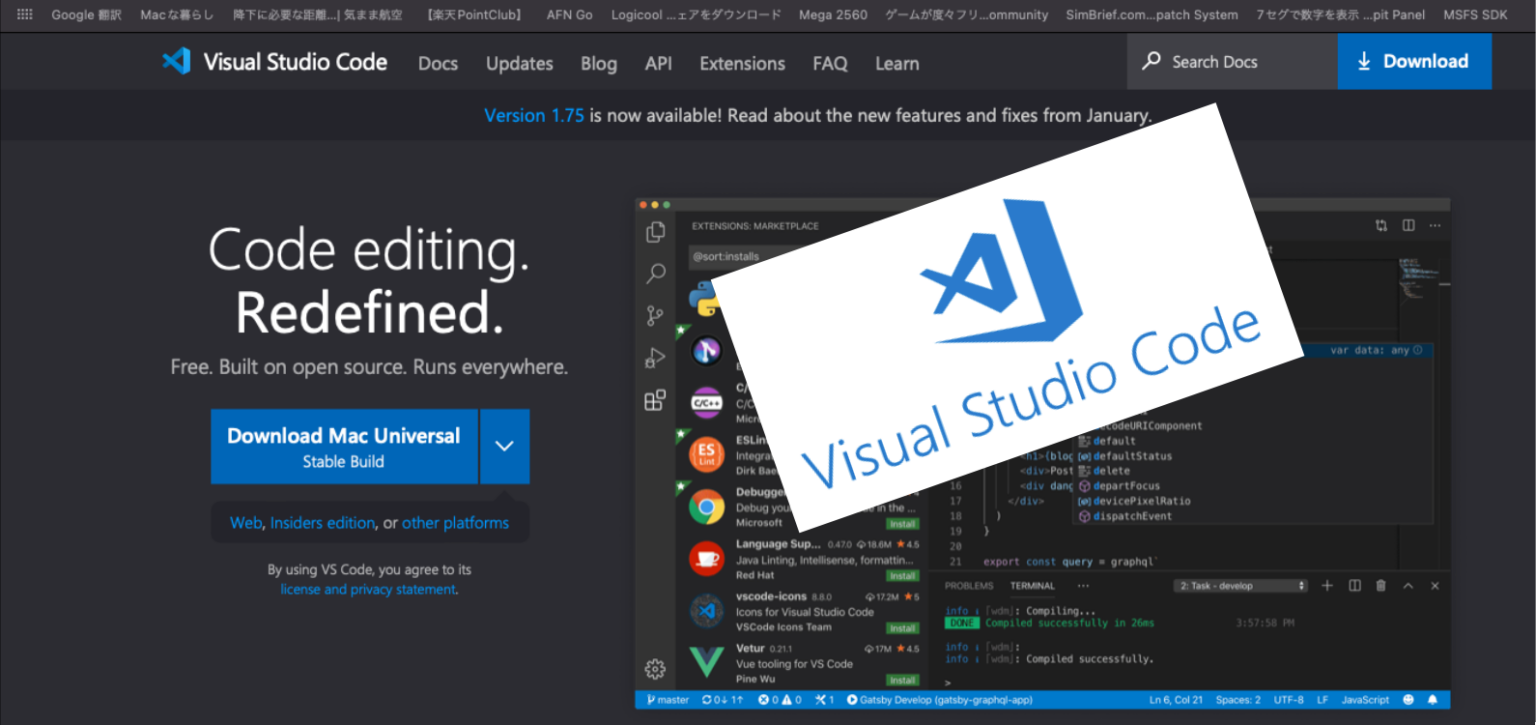Click the blue Download button in header
The width and height of the screenshot is (1536, 725).
pyautogui.click(x=1414, y=61)
